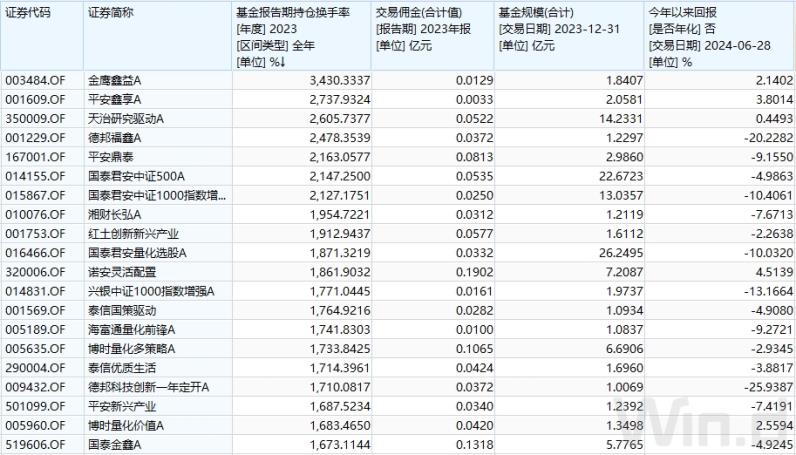This screenshot has width=796, height=455.
Task: Select fund name 德邦科技创新一年定开A
Action: [148, 387]
